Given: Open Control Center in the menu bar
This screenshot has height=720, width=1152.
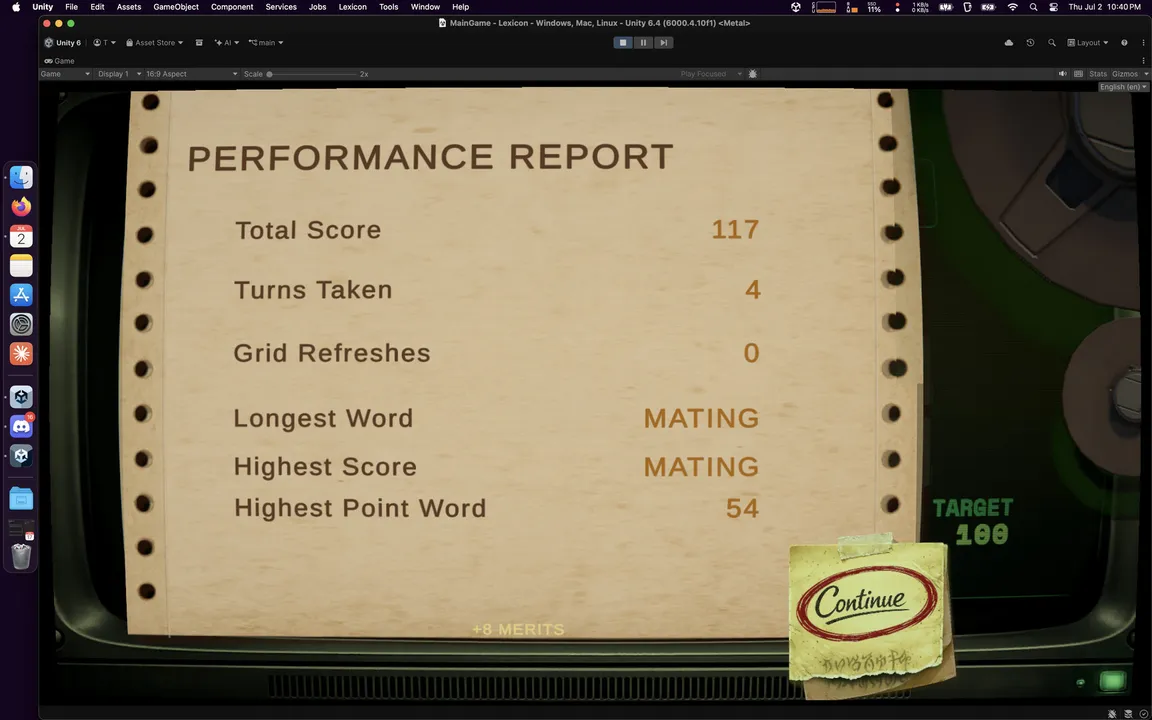Looking at the screenshot, I should pos(1054,7).
